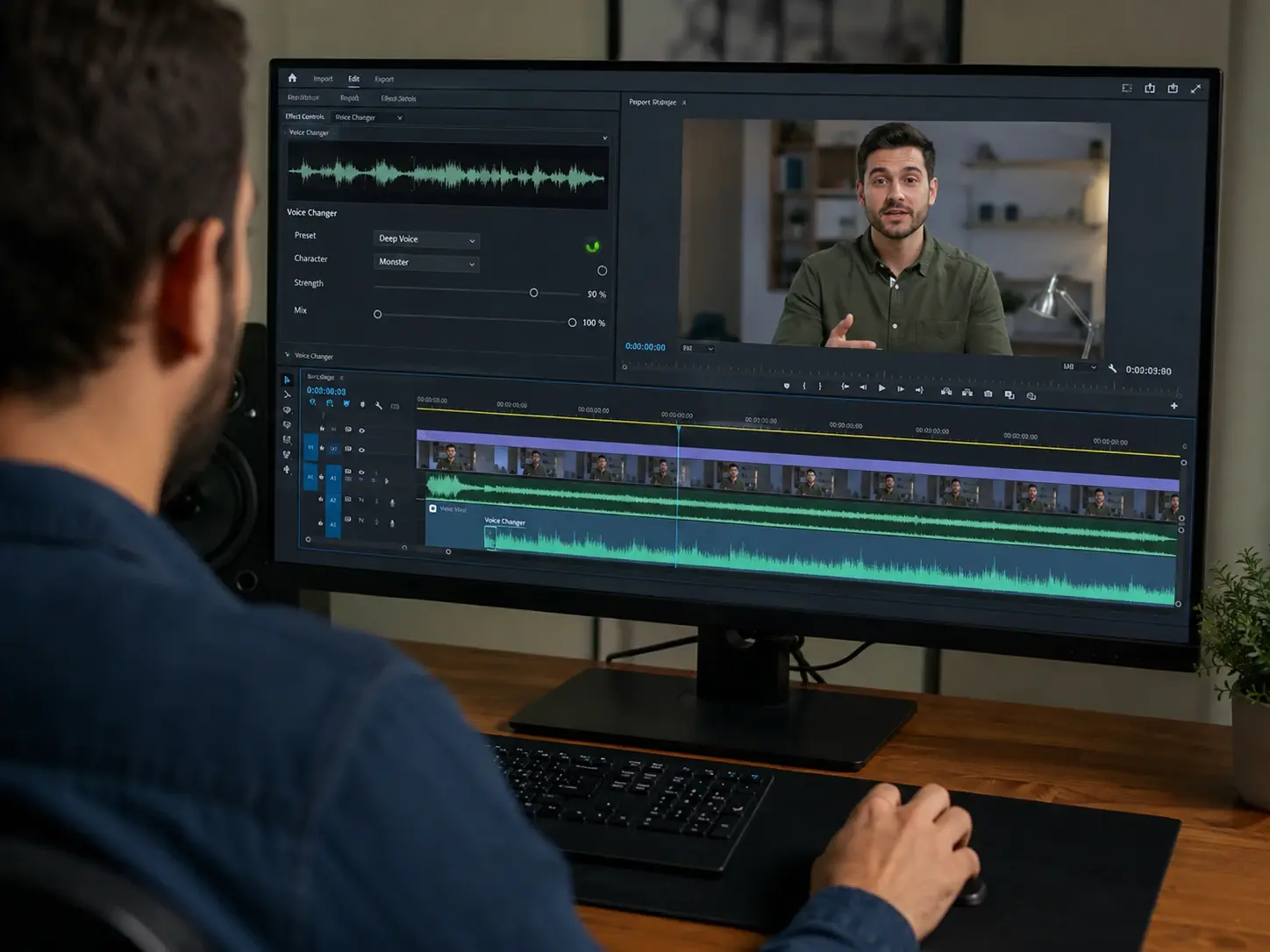Hide the V1 video track with its eye icon
The width and height of the screenshot is (1270, 952).
[x=361, y=450]
